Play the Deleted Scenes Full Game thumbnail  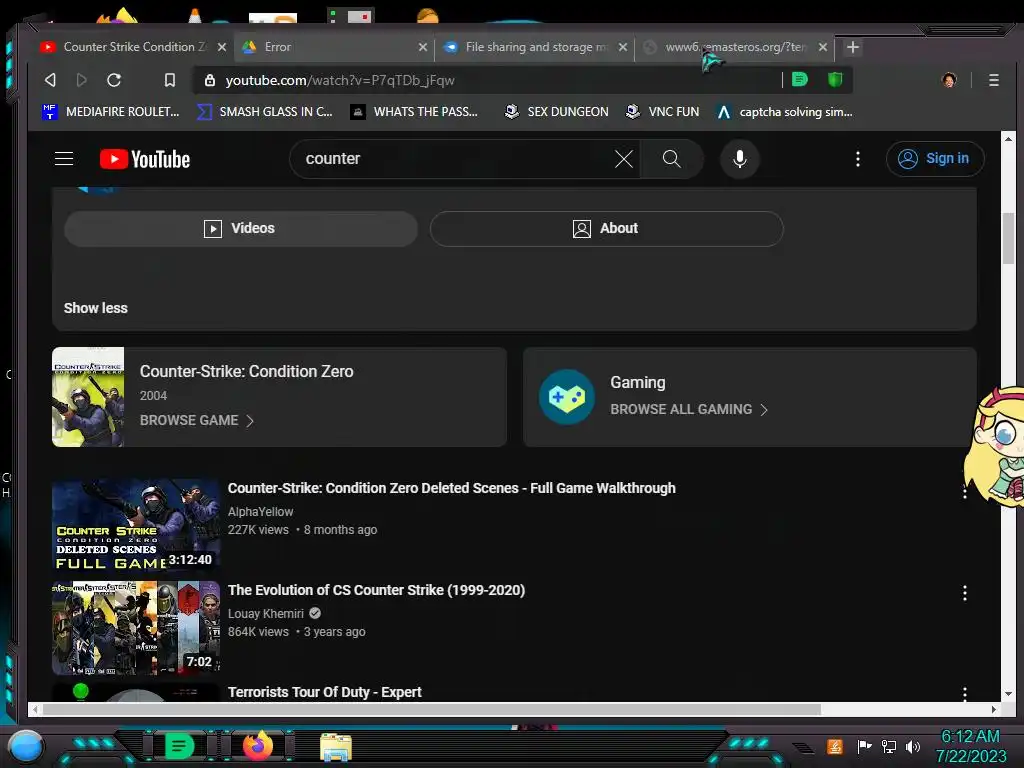click(x=136, y=526)
